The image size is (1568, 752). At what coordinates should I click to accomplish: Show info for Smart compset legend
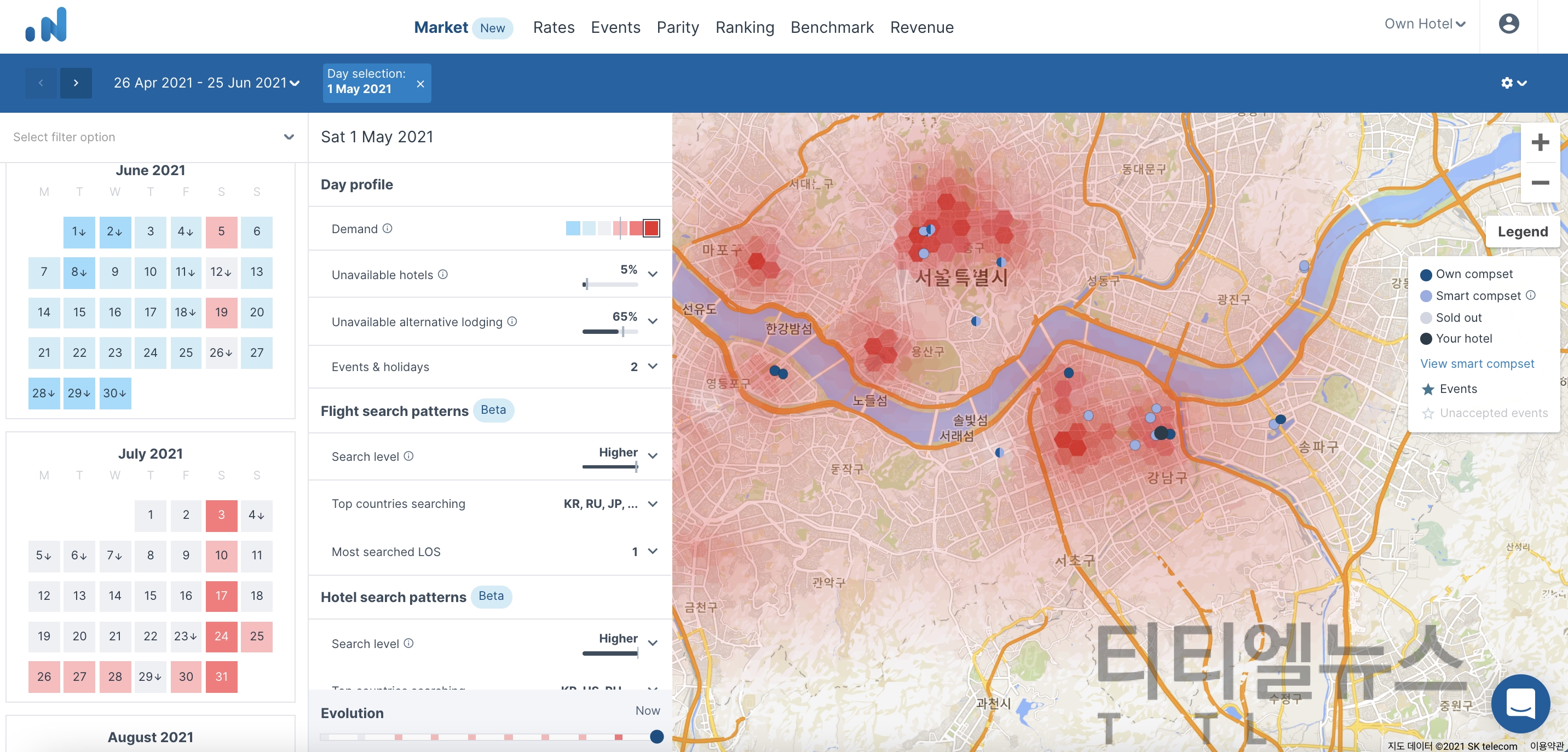[1530, 295]
